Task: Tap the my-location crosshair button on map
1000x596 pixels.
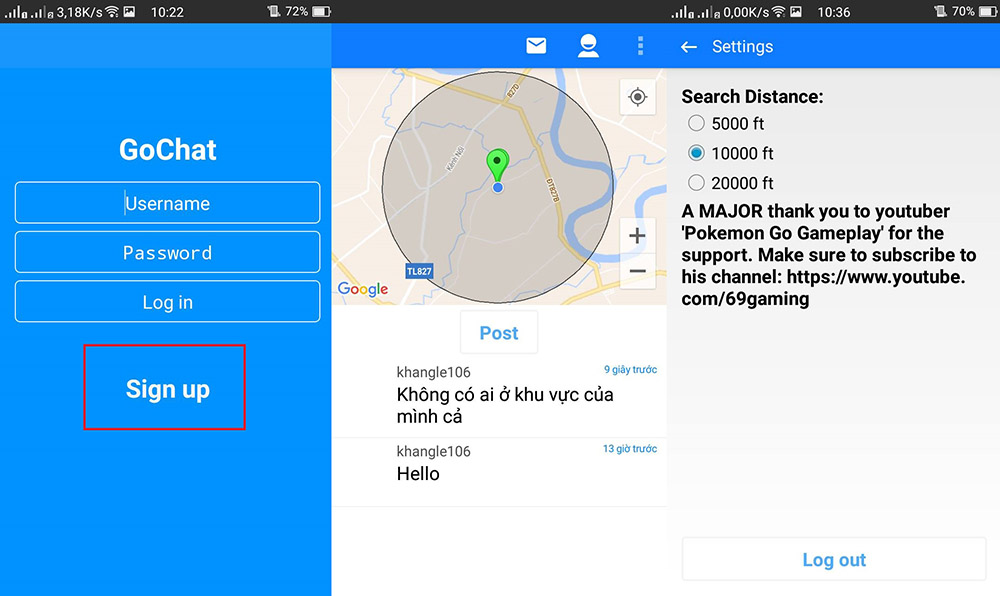Action: point(637,97)
